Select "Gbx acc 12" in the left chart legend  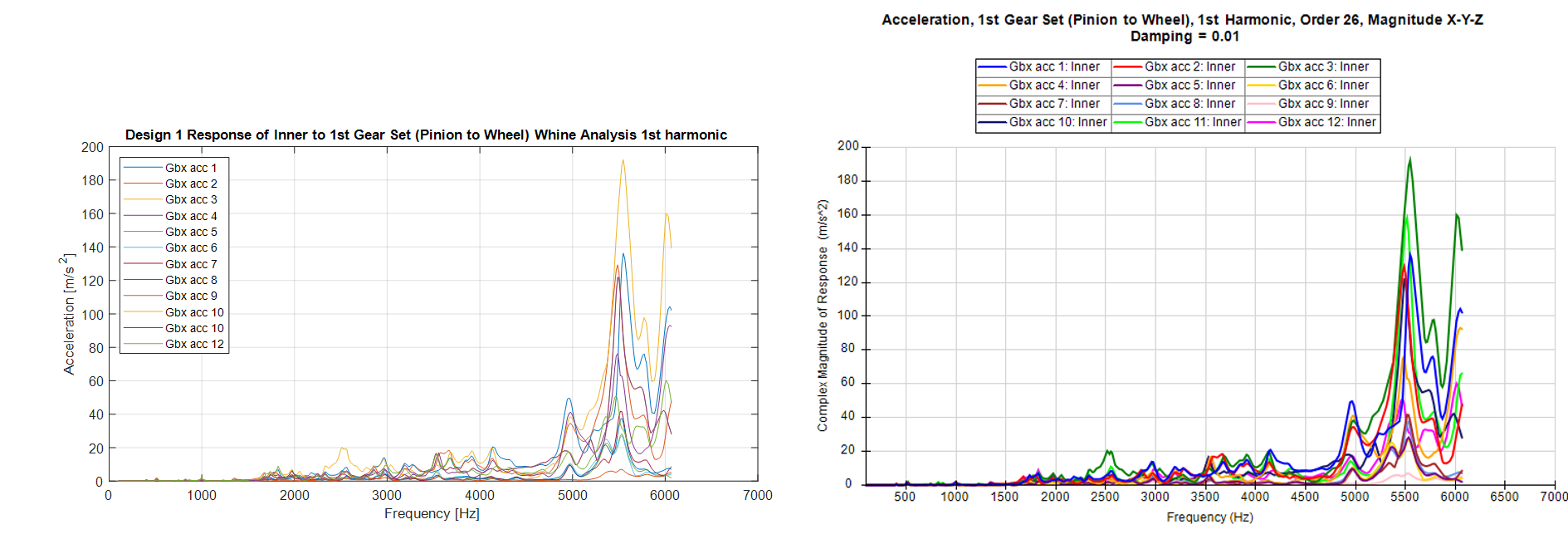[x=194, y=344]
